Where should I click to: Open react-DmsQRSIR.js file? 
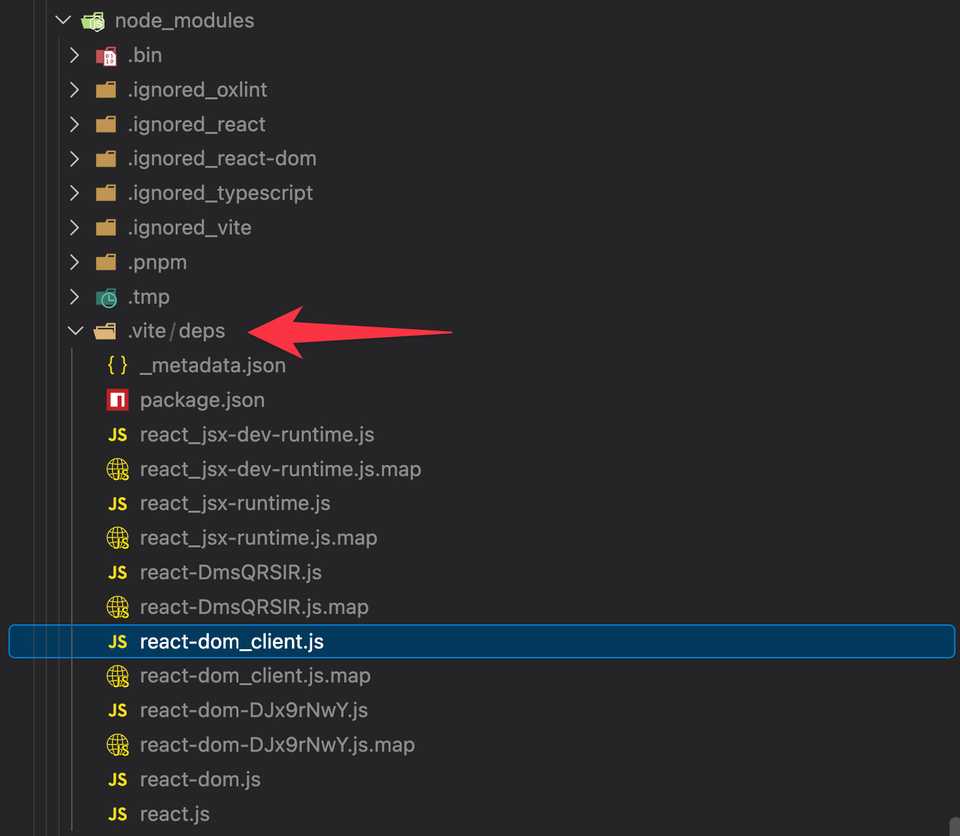pyautogui.click(x=231, y=573)
